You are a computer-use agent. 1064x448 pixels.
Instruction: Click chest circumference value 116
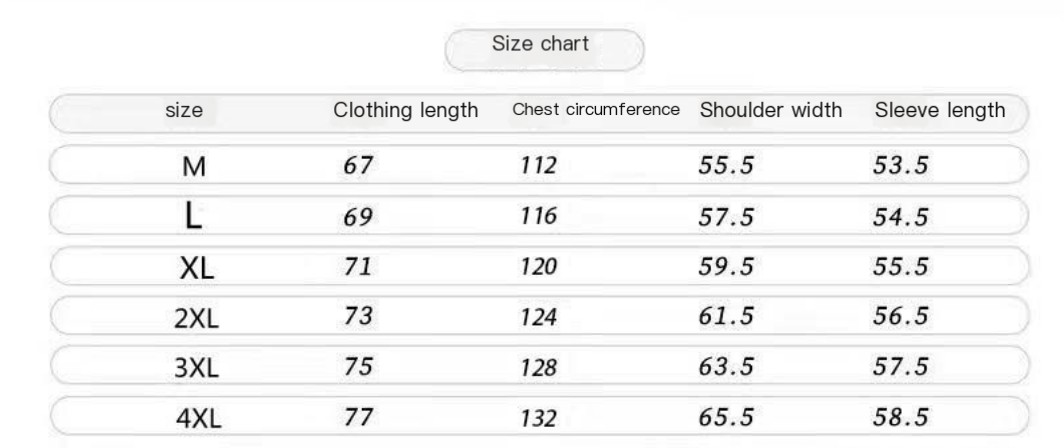pyautogui.click(x=538, y=217)
